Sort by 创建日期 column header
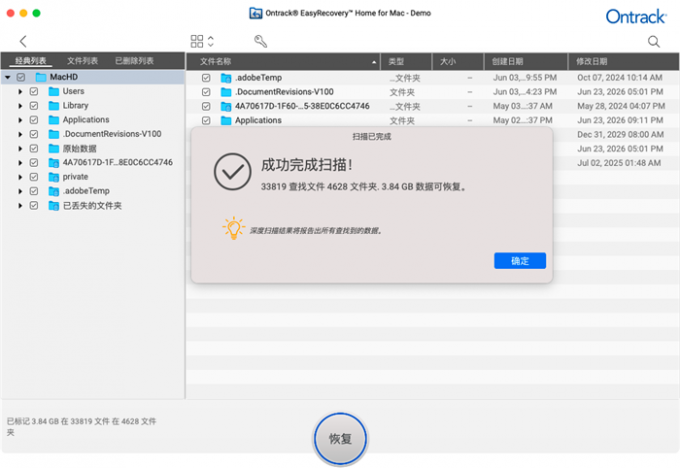680x468 pixels. (x=526, y=62)
